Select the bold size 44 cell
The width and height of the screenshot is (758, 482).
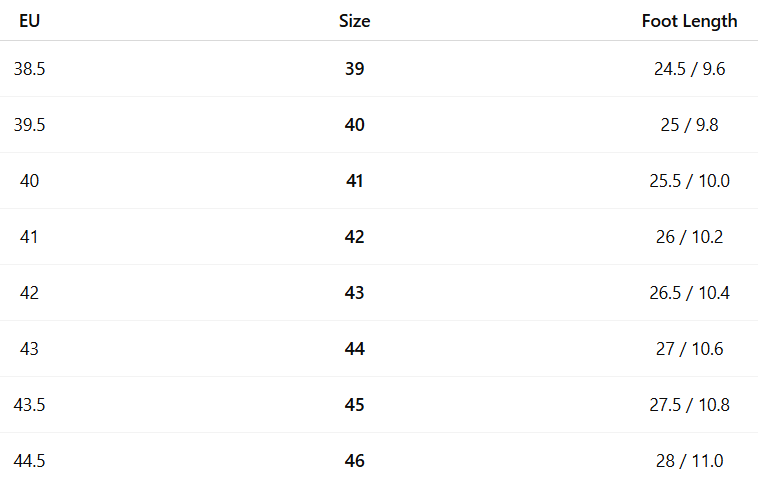[x=354, y=349]
